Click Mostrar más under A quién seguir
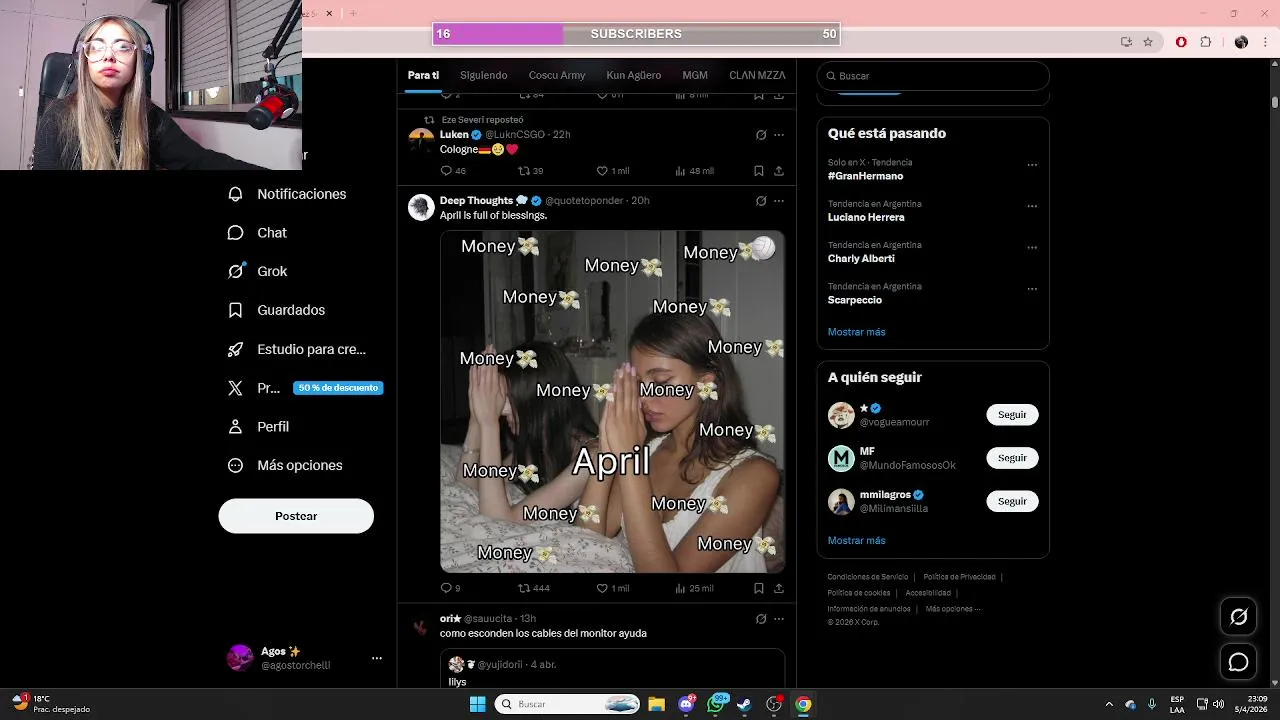The width and height of the screenshot is (1280, 720). click(x=856, y=540)
